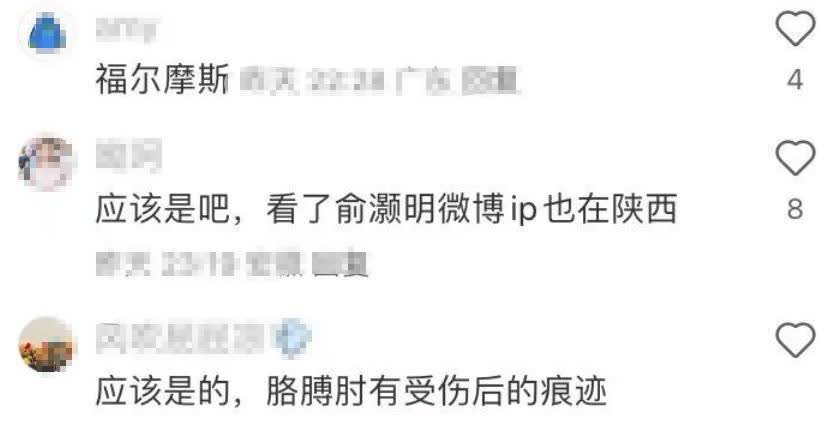The width and height of the screenshot is (819, 424).
Task: Open username above the 应该是吧 comment
Action: tap(128, 155)
